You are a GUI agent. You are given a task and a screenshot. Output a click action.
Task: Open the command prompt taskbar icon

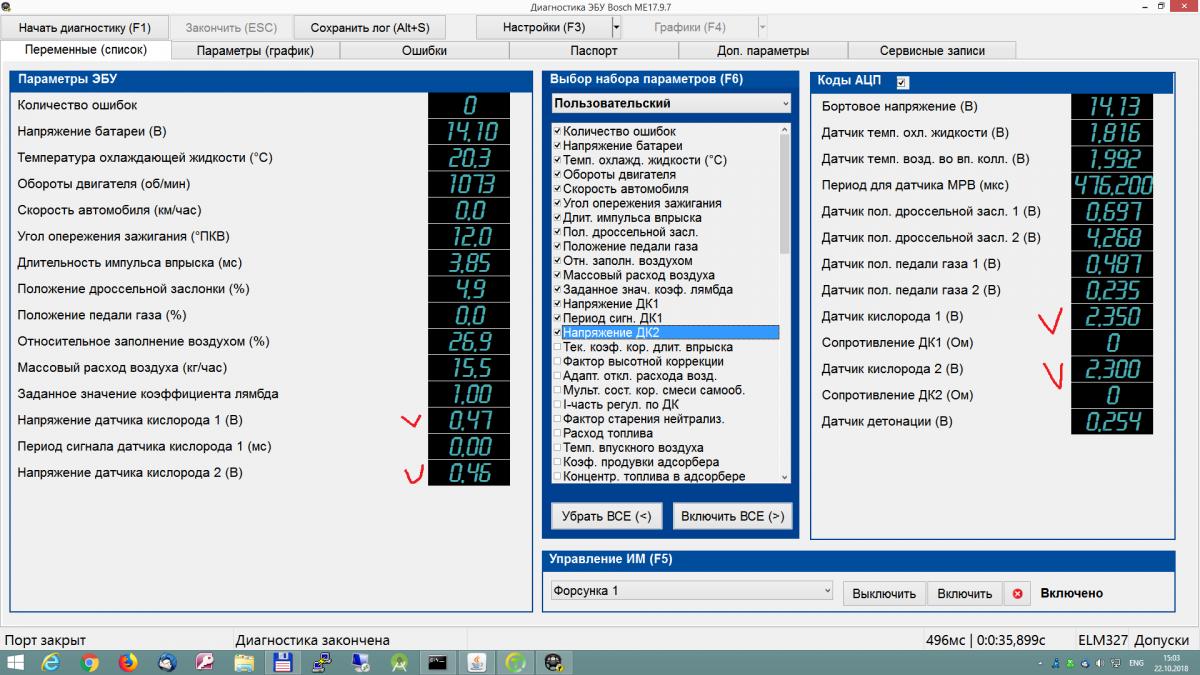437,662
